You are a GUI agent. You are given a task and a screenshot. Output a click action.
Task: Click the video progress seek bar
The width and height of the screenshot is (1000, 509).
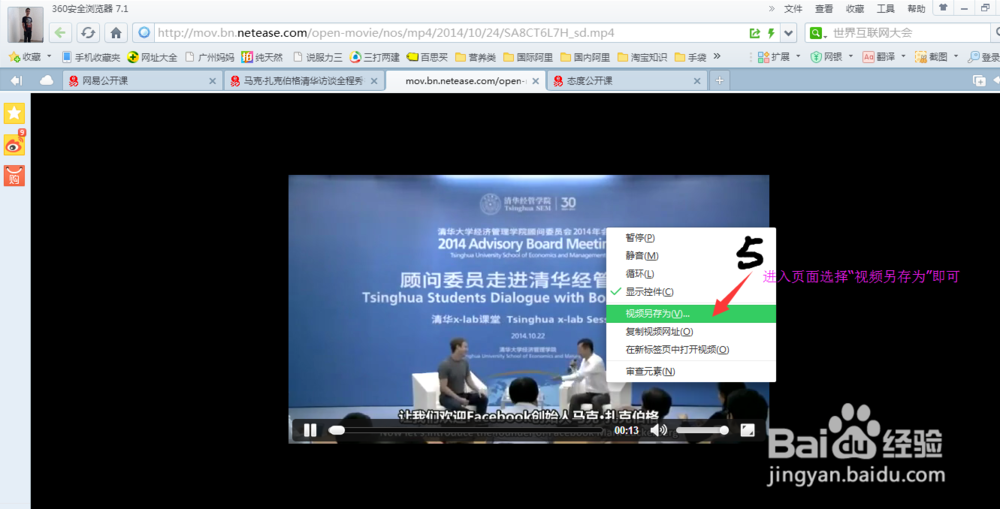tap(467, 431)
